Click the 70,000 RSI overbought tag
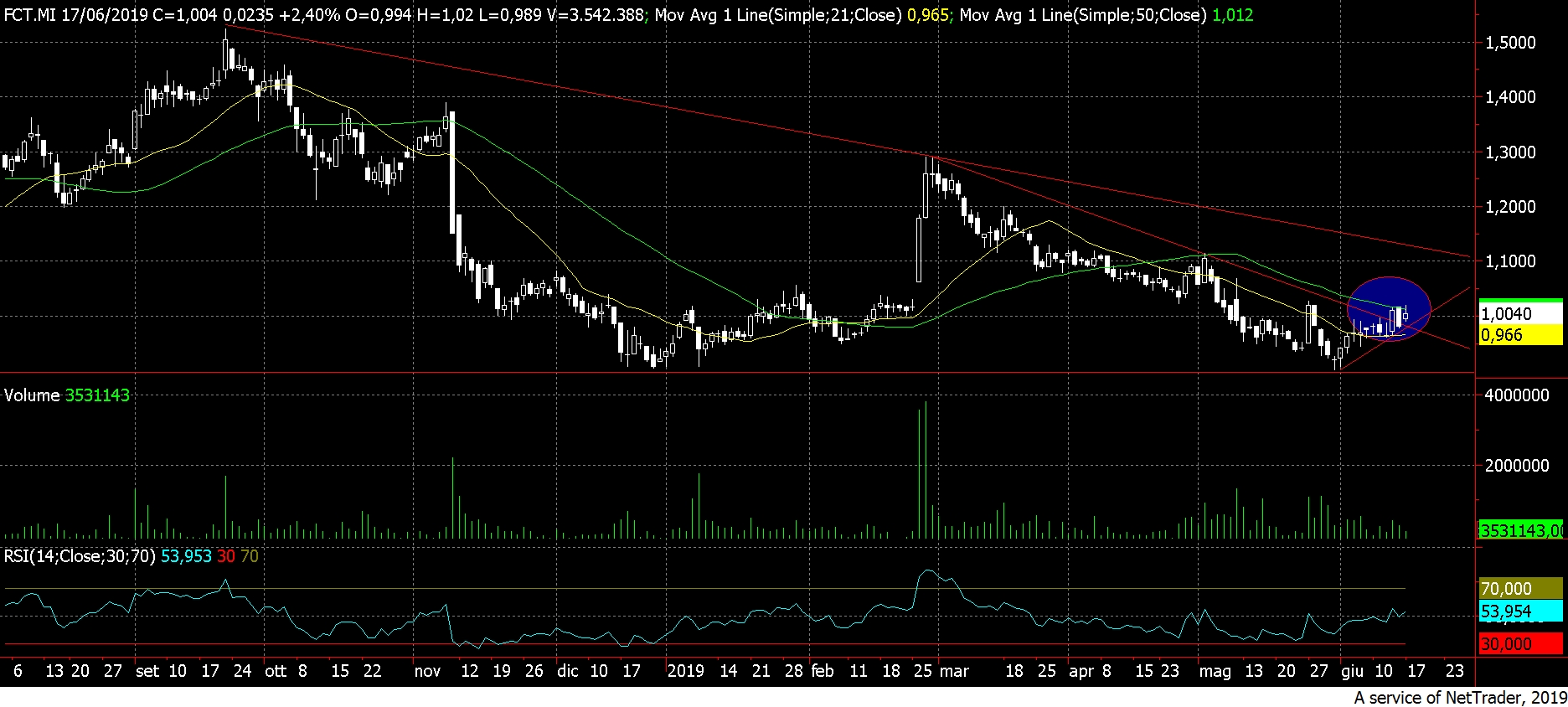Image resolution: width=1568 pixels, height=707 pixels. [1520, 588]
